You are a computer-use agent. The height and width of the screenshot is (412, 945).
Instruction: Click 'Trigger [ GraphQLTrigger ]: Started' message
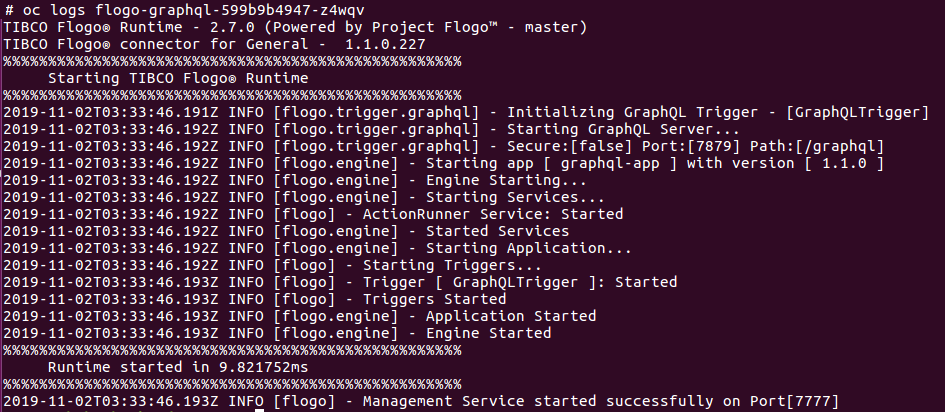coord(520,282)
